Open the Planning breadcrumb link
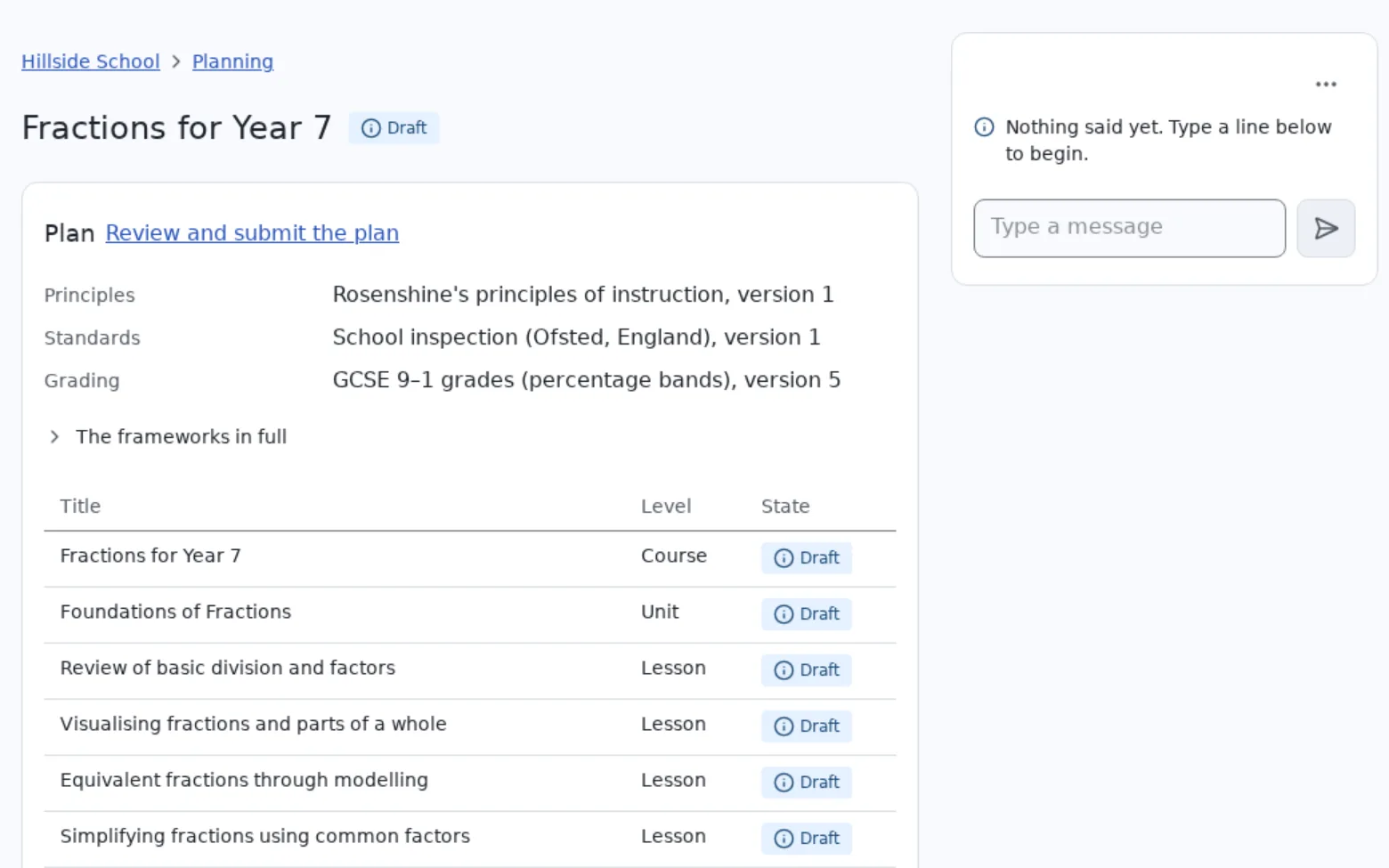Image resolution: width=1389 pixels, height=868 pixels. click(x=232, y=61)
